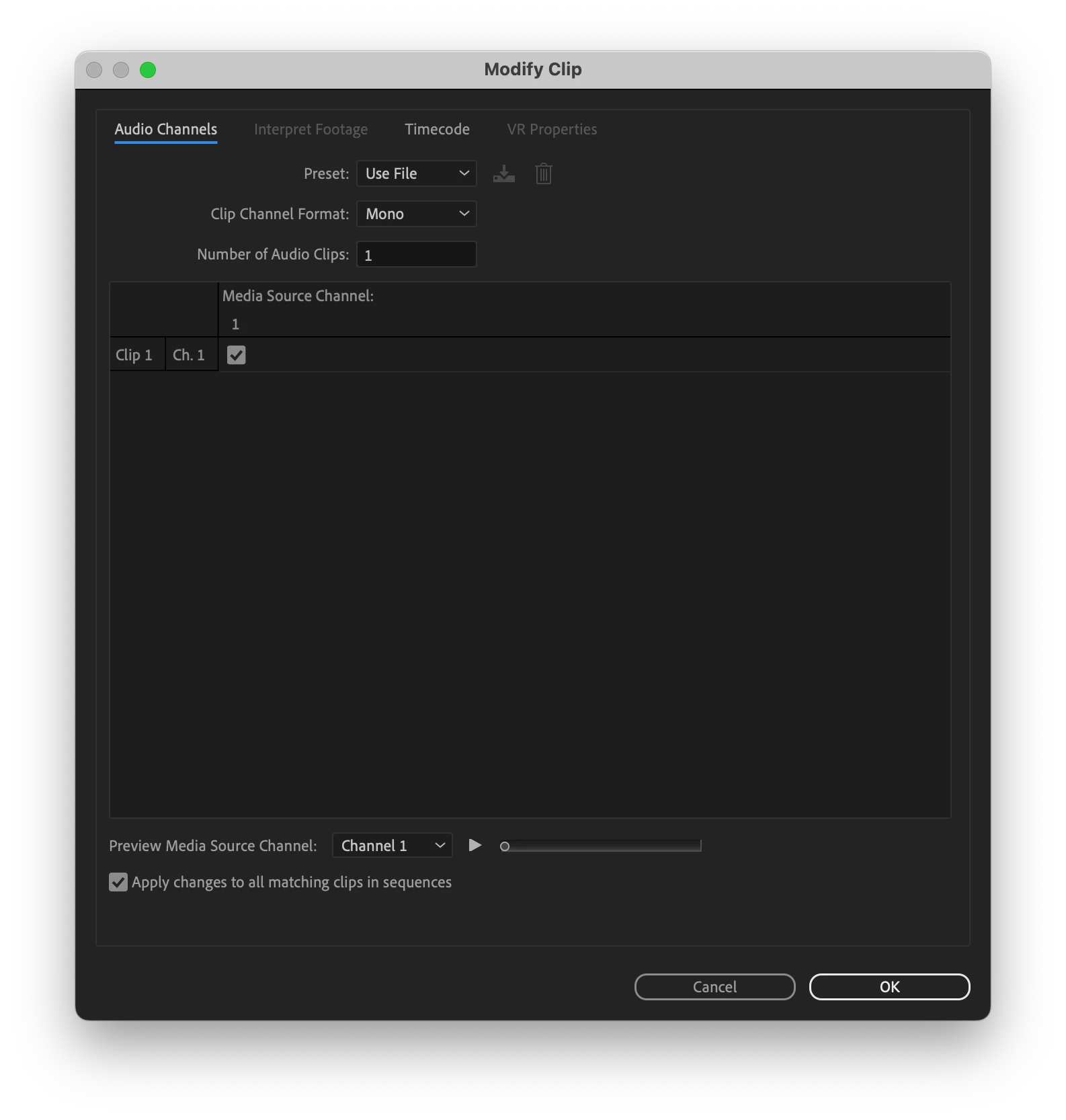This screenshot has height=1120, width=1066.
Task: Click the Clip 1 row label
Action: pos(134,355)
